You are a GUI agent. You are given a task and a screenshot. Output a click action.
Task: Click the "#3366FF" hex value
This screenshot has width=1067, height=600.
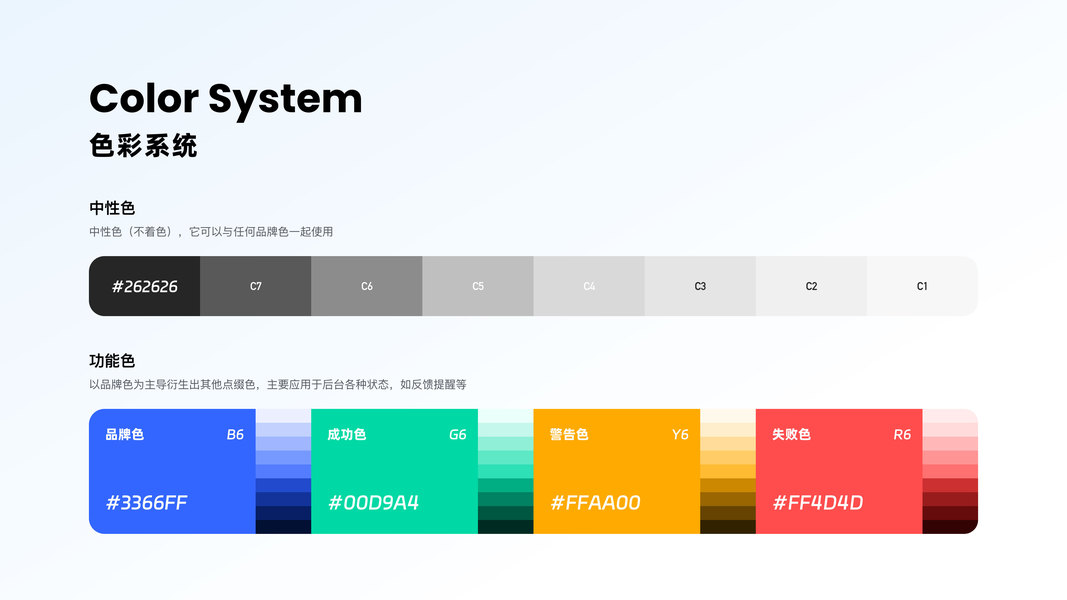point(146,503)
